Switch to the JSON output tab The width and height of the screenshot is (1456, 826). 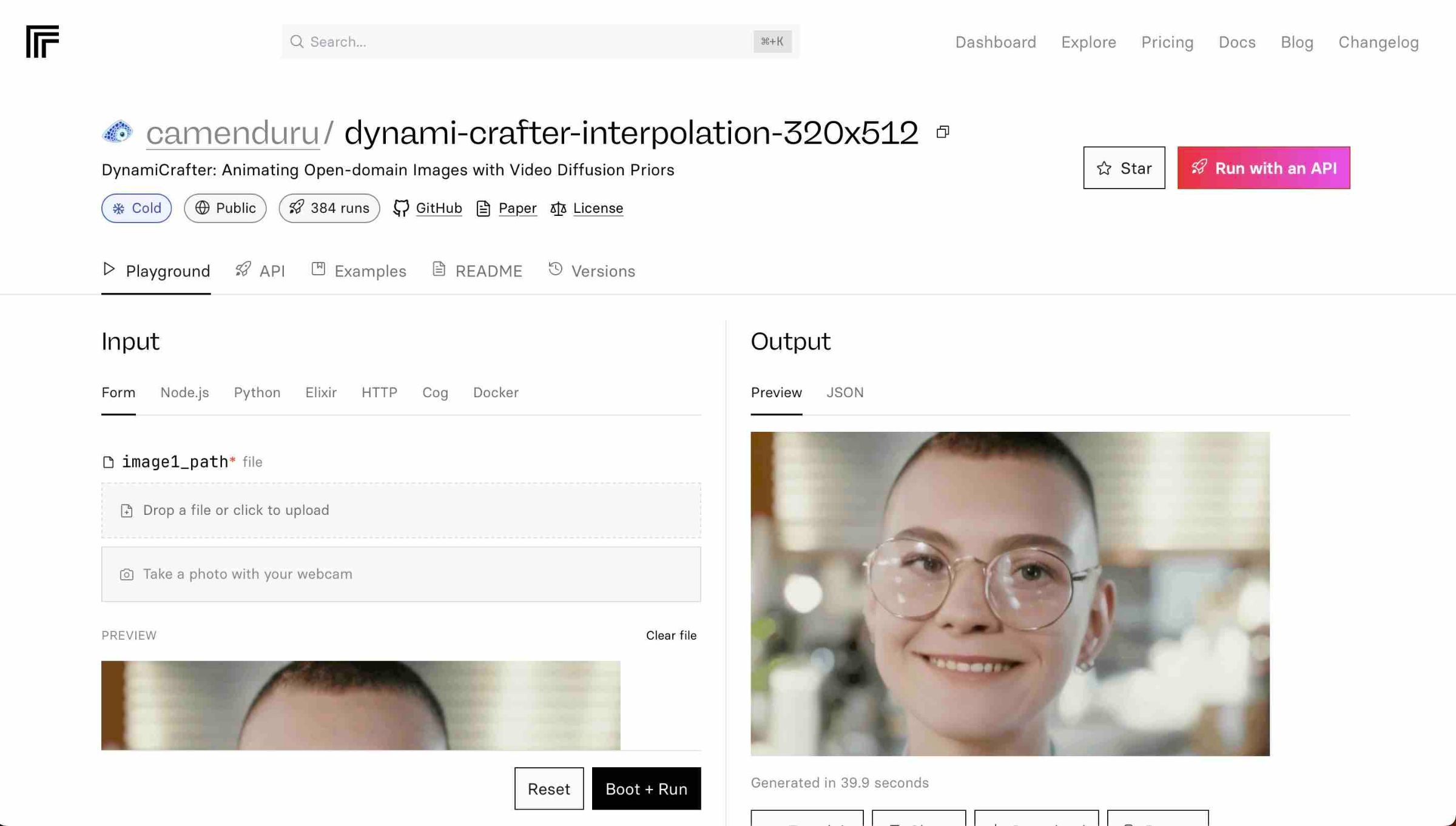point(845,393)
